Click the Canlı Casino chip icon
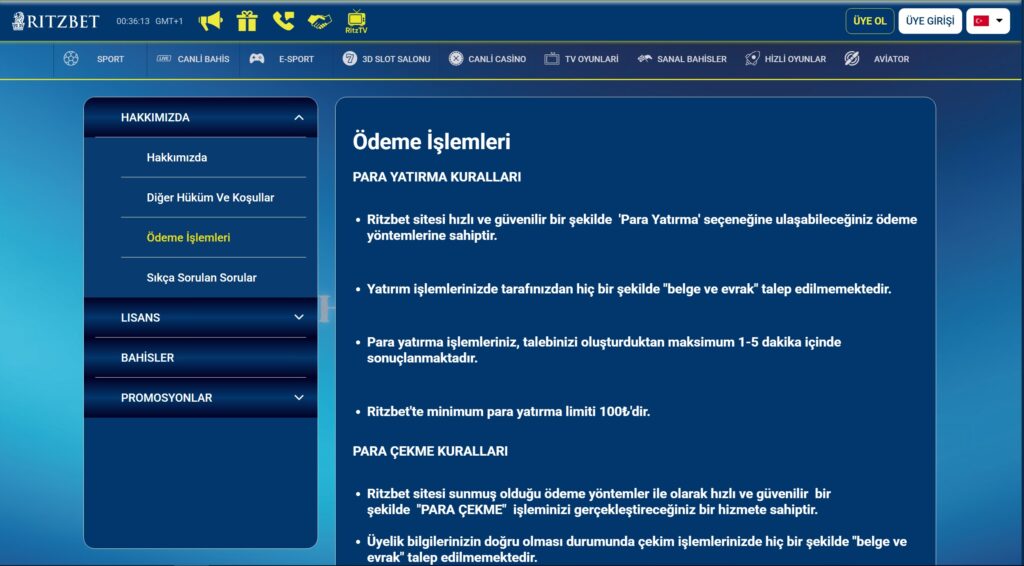Screen dimensions: 1024x566 456,59
